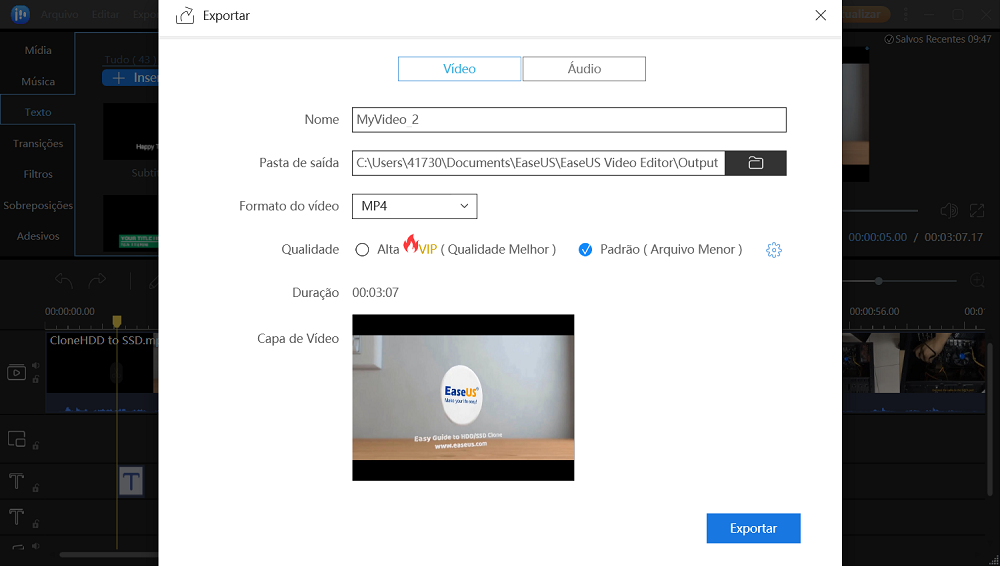Click the 00:00:56.00 ruler mark
This screenshot has height=566, width=1000.
874,312
